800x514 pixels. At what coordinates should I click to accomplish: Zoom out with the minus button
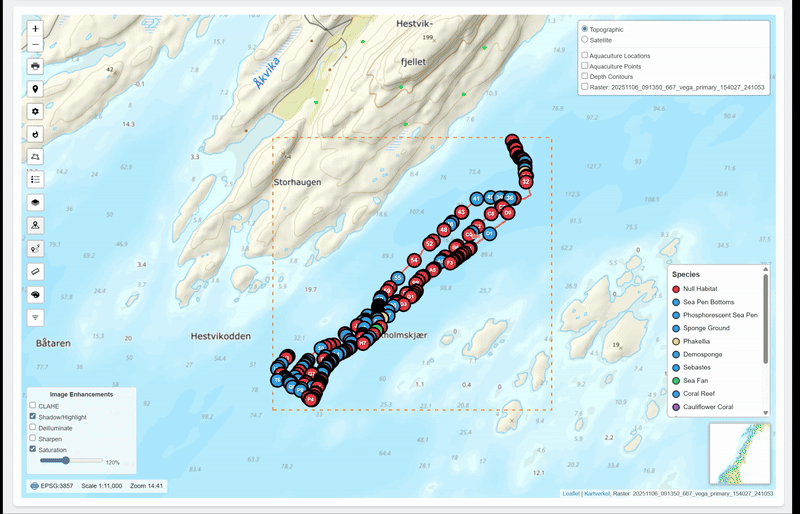[x=35, y=44]
